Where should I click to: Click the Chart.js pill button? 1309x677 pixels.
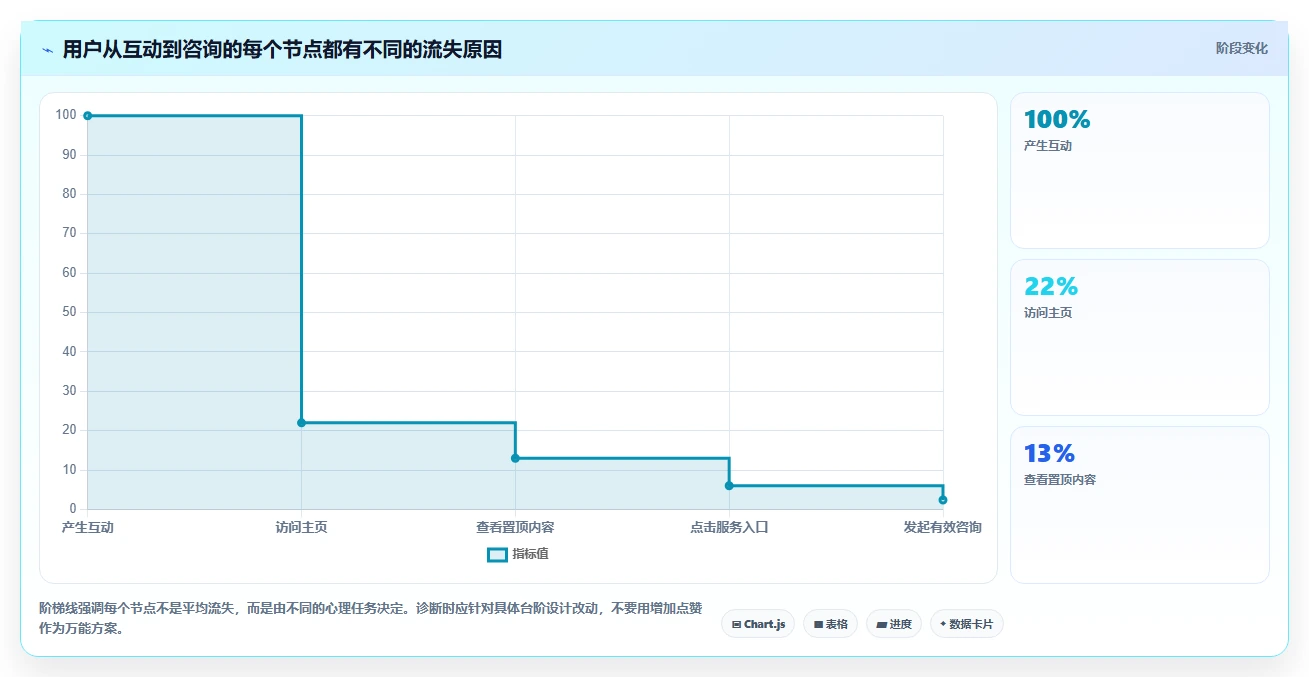click(758, 624)
